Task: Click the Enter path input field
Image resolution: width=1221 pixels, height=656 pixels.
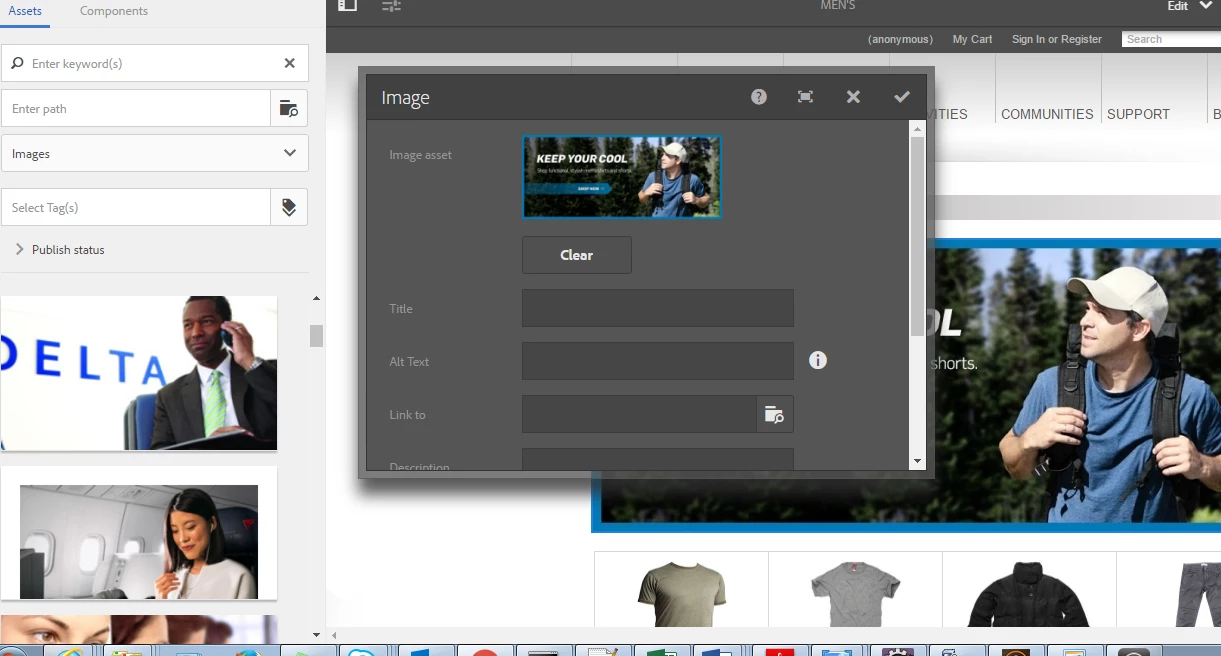Action: [136, 108]
